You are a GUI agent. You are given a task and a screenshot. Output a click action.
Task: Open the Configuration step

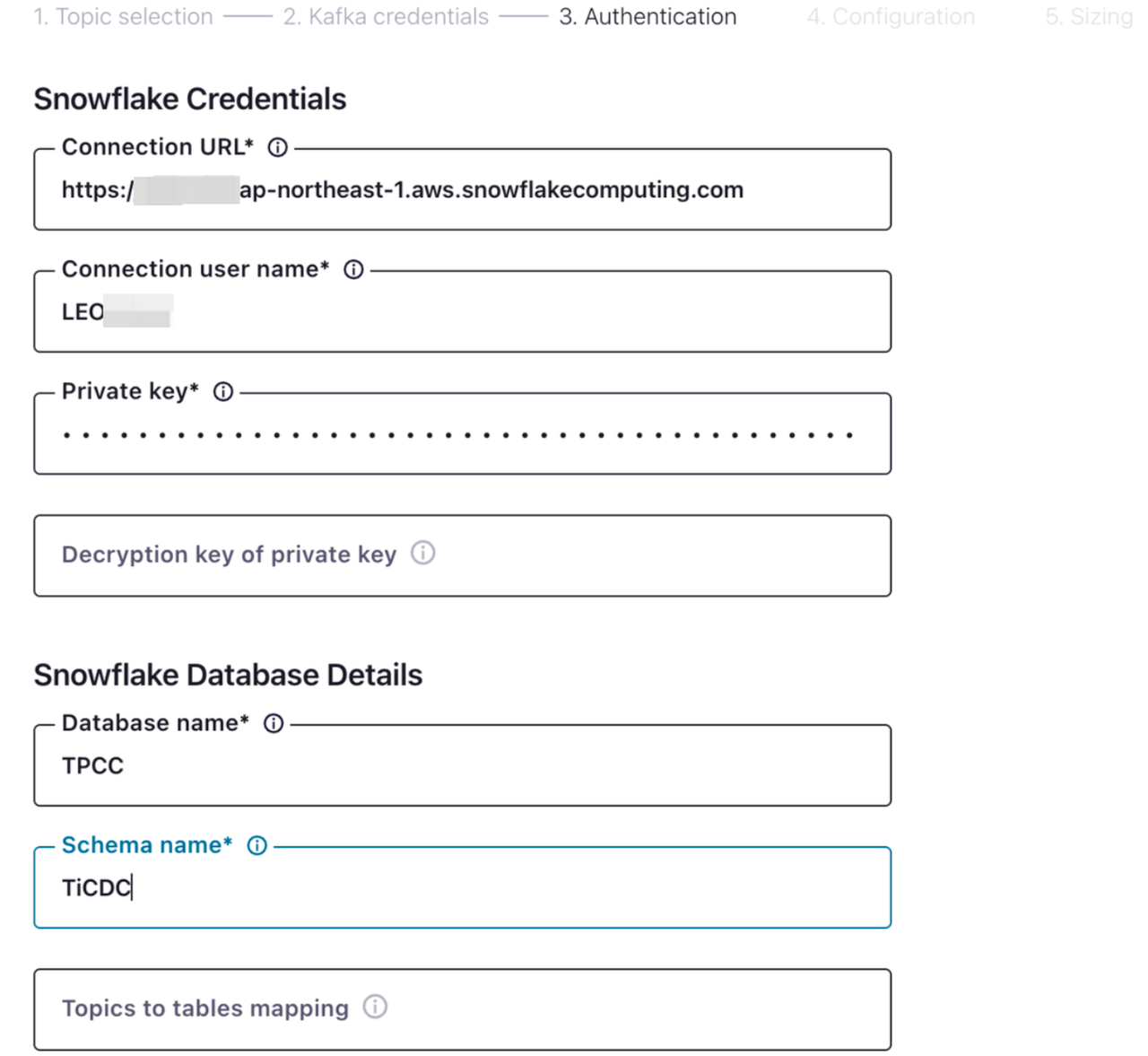coord(891,17)
